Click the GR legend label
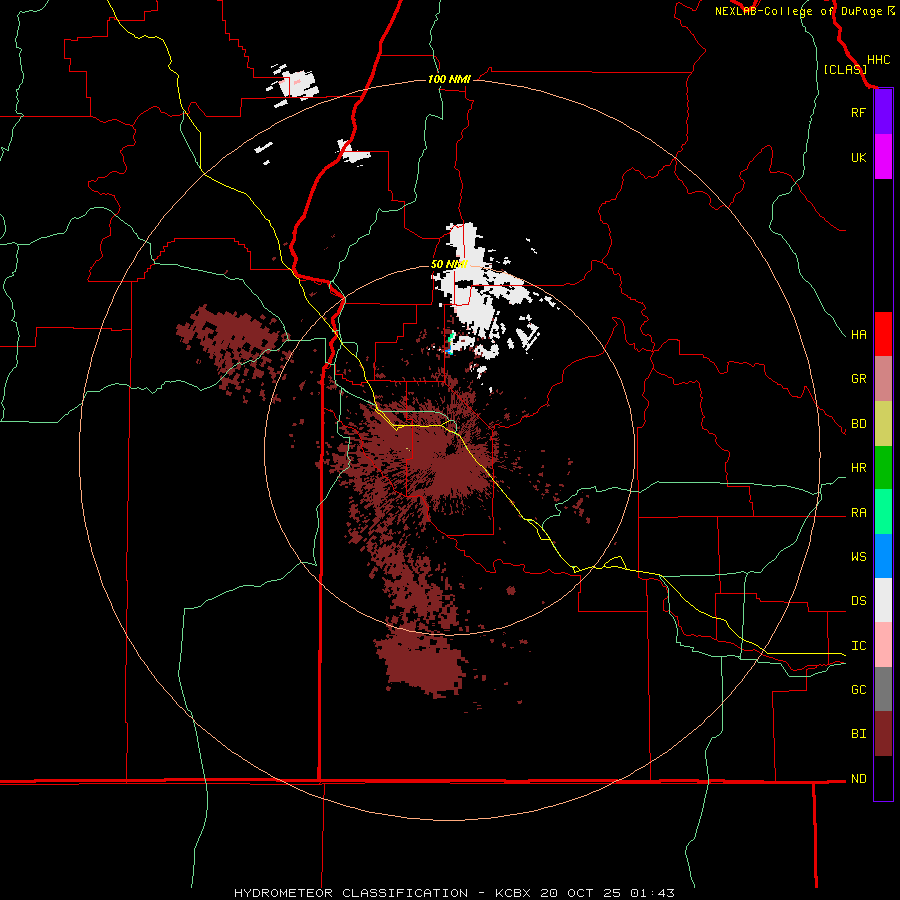 pyautogui.click(x=858, y=379)
